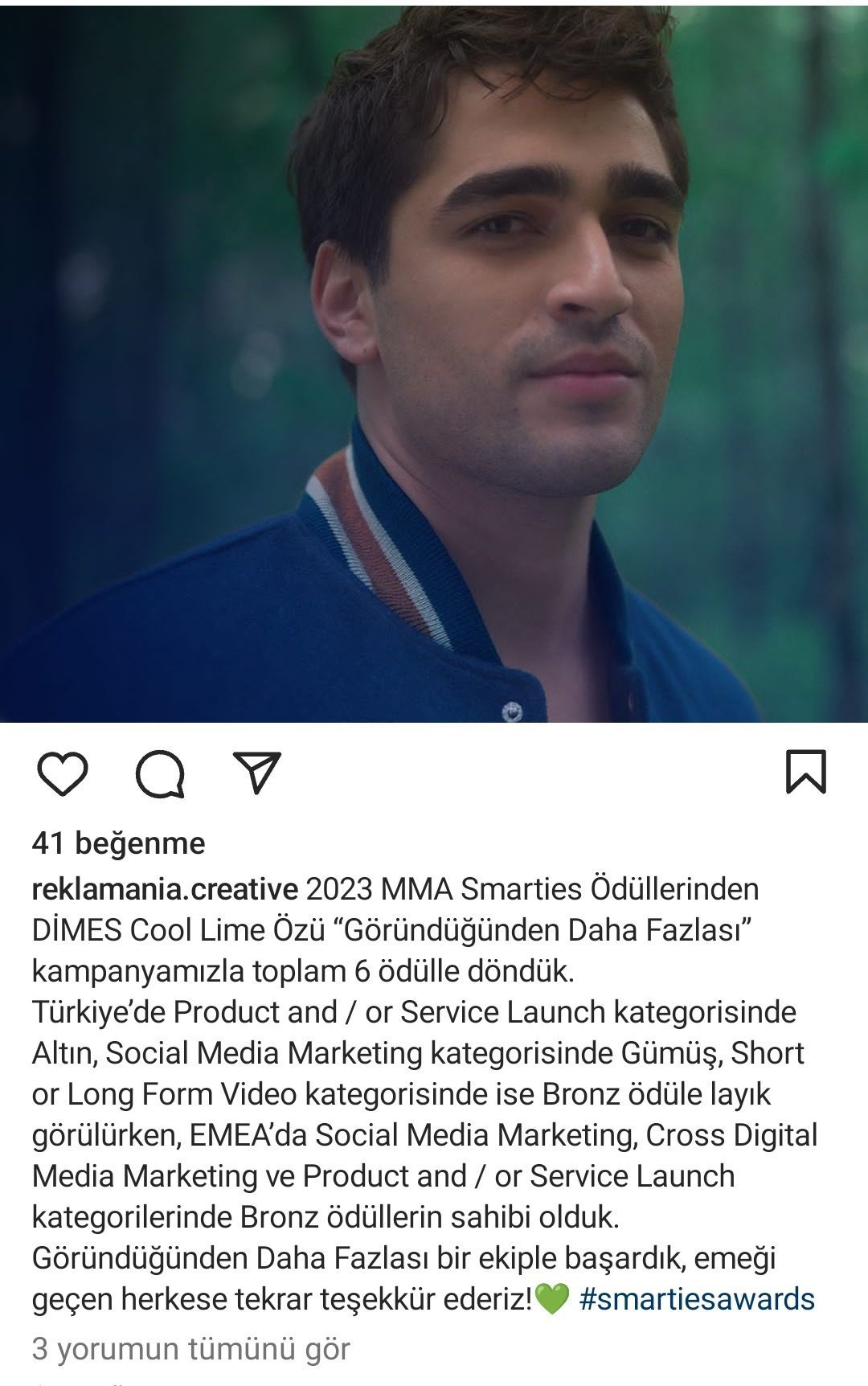The width and height of the screenshot is (868, 1386).
Task: Share the post using the paper plane icon
Action: click(256, 773)
